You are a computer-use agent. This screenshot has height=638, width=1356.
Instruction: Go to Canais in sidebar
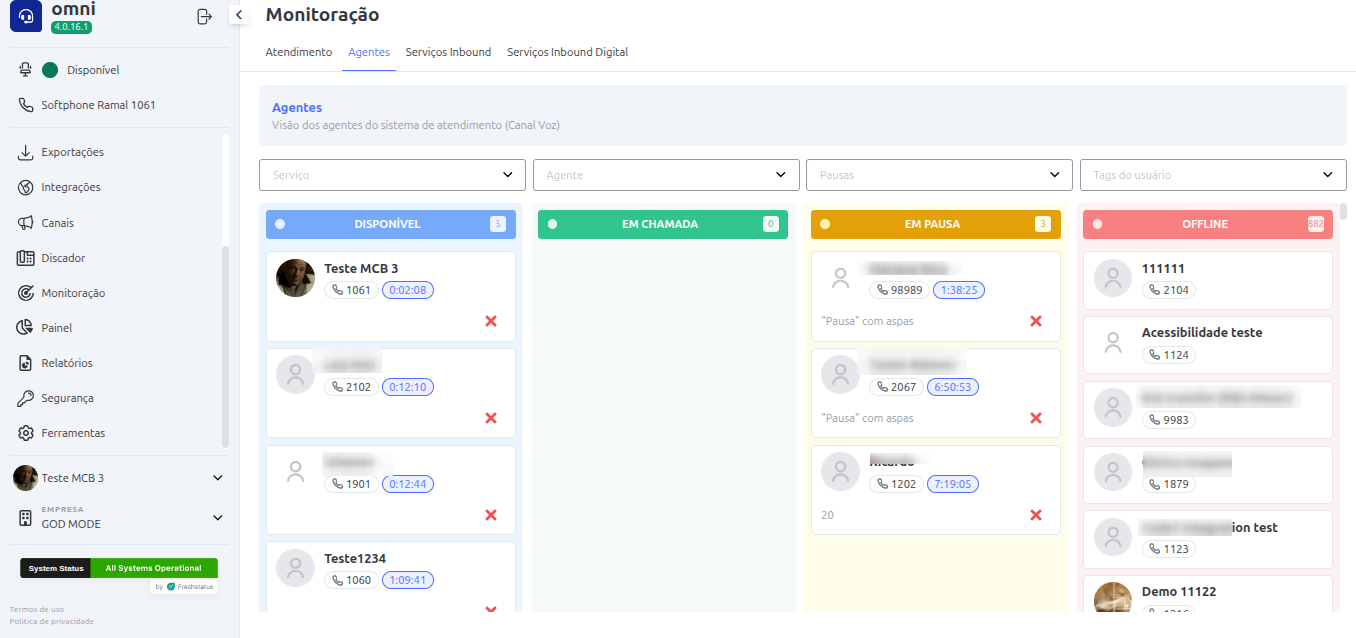57,223
